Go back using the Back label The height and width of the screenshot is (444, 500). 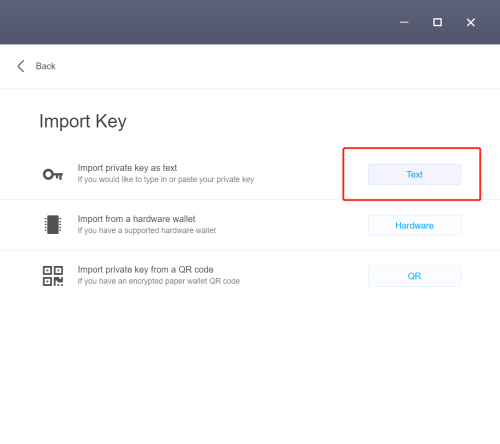(x=45, y=66)
